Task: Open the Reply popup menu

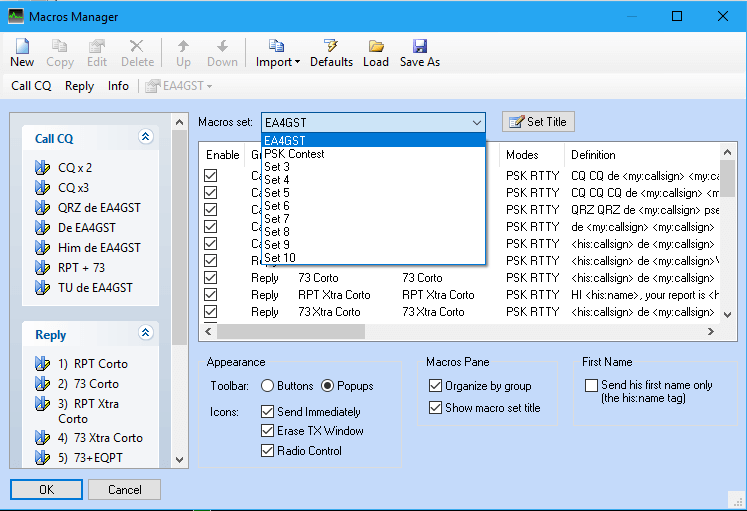Action: 80,86
